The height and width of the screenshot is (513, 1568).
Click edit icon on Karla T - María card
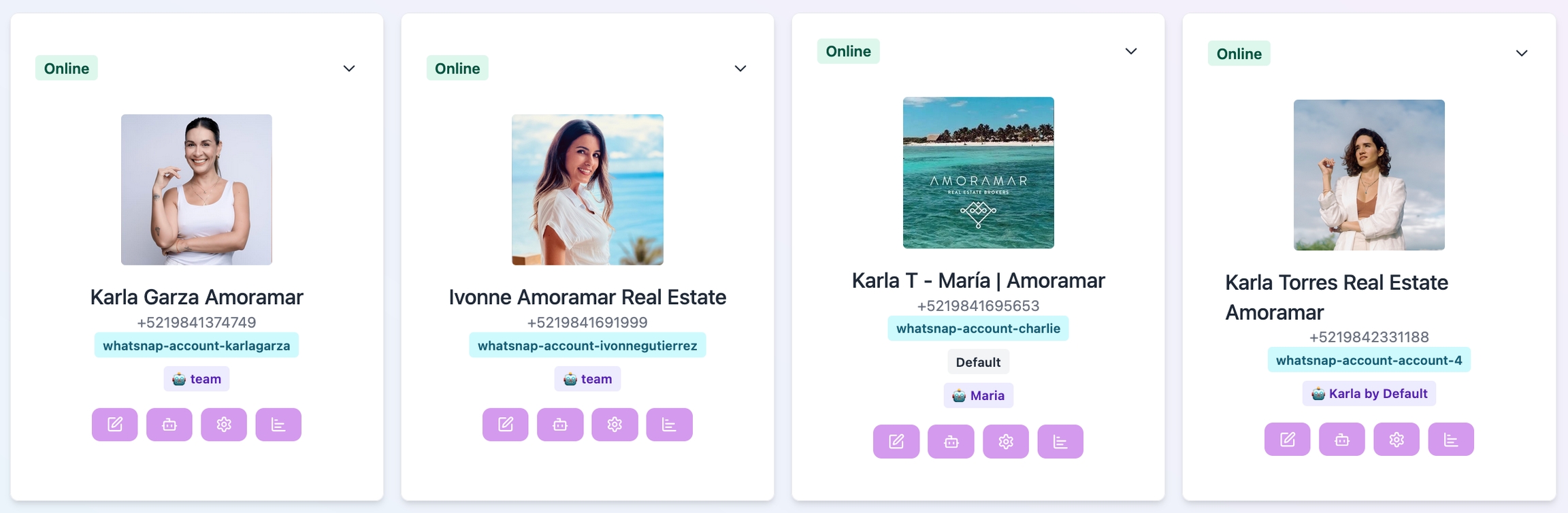pyautogui.click(x=896, y=442)
